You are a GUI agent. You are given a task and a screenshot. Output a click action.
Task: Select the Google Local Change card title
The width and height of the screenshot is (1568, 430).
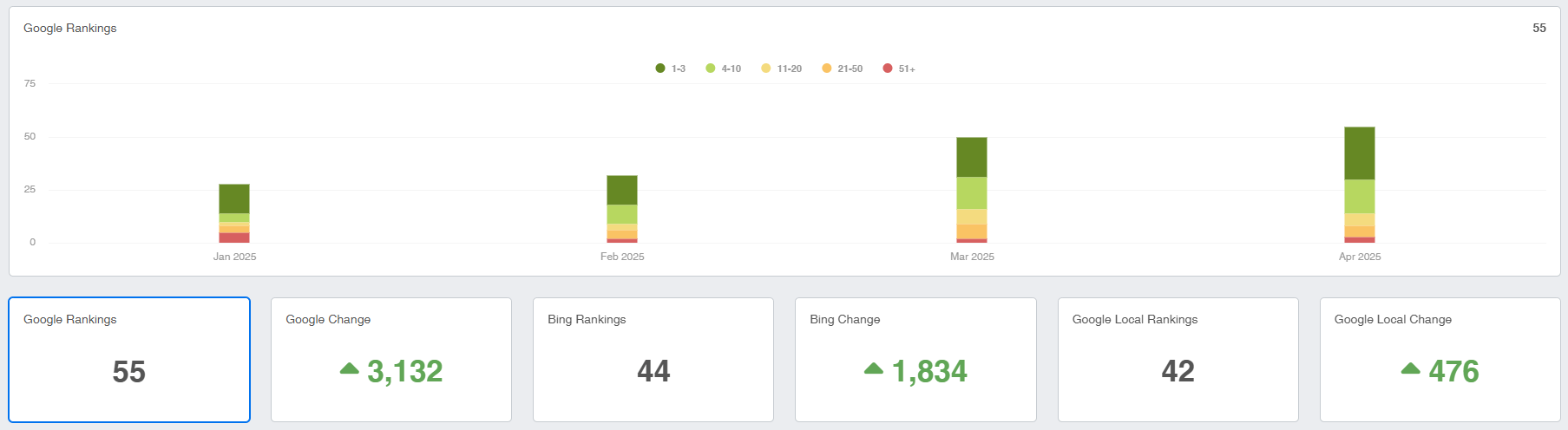click(x=1392, y=319)
